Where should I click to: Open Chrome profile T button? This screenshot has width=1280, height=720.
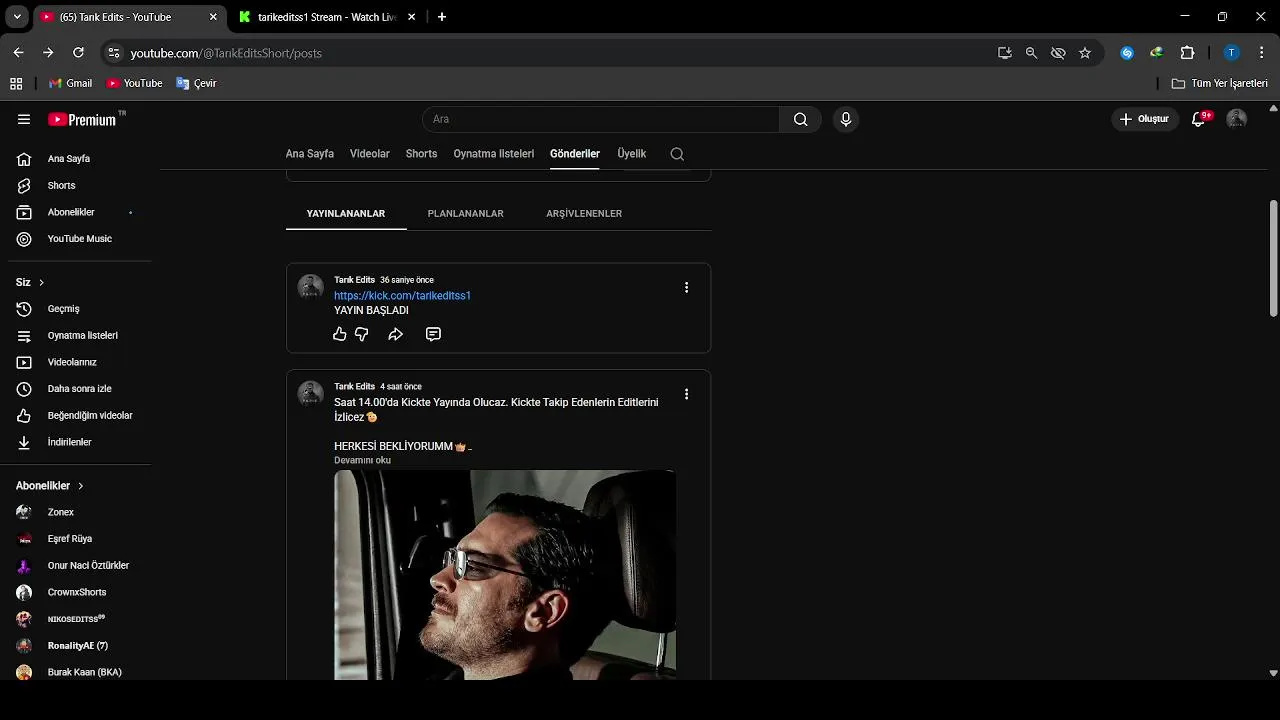(1232, 53)
